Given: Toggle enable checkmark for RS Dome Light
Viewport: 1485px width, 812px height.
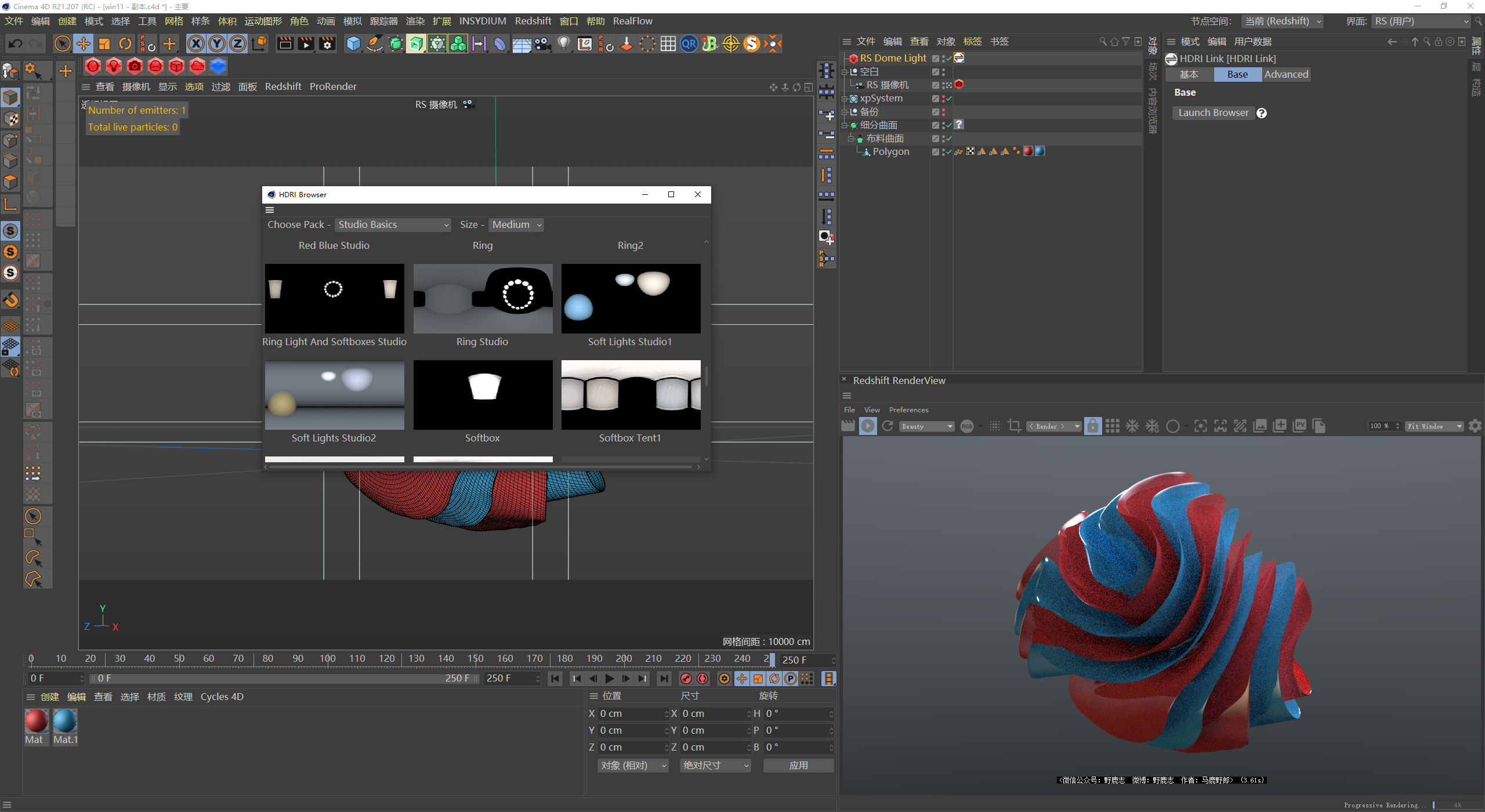Looking at the screenshot, I should point(949,59).
